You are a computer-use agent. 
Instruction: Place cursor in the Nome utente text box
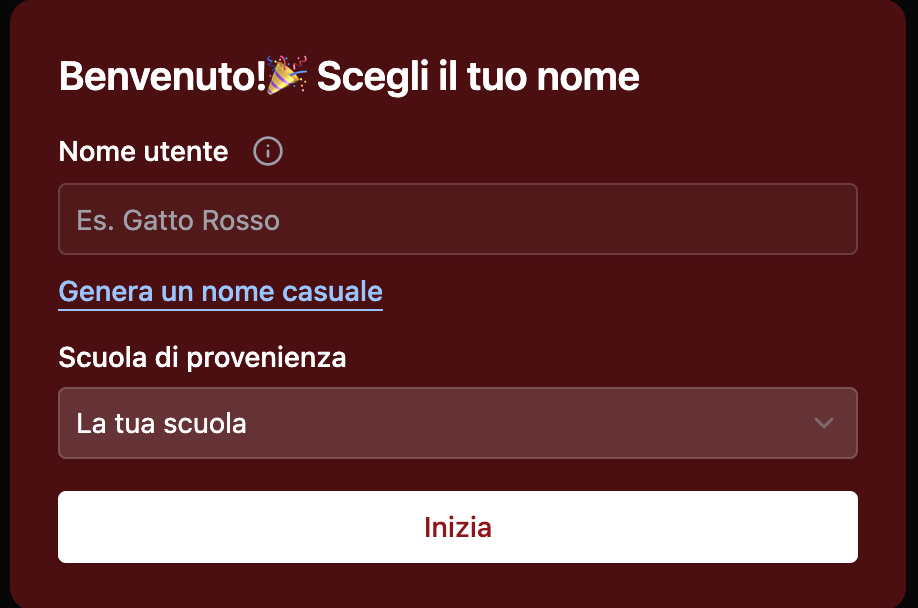457,219
